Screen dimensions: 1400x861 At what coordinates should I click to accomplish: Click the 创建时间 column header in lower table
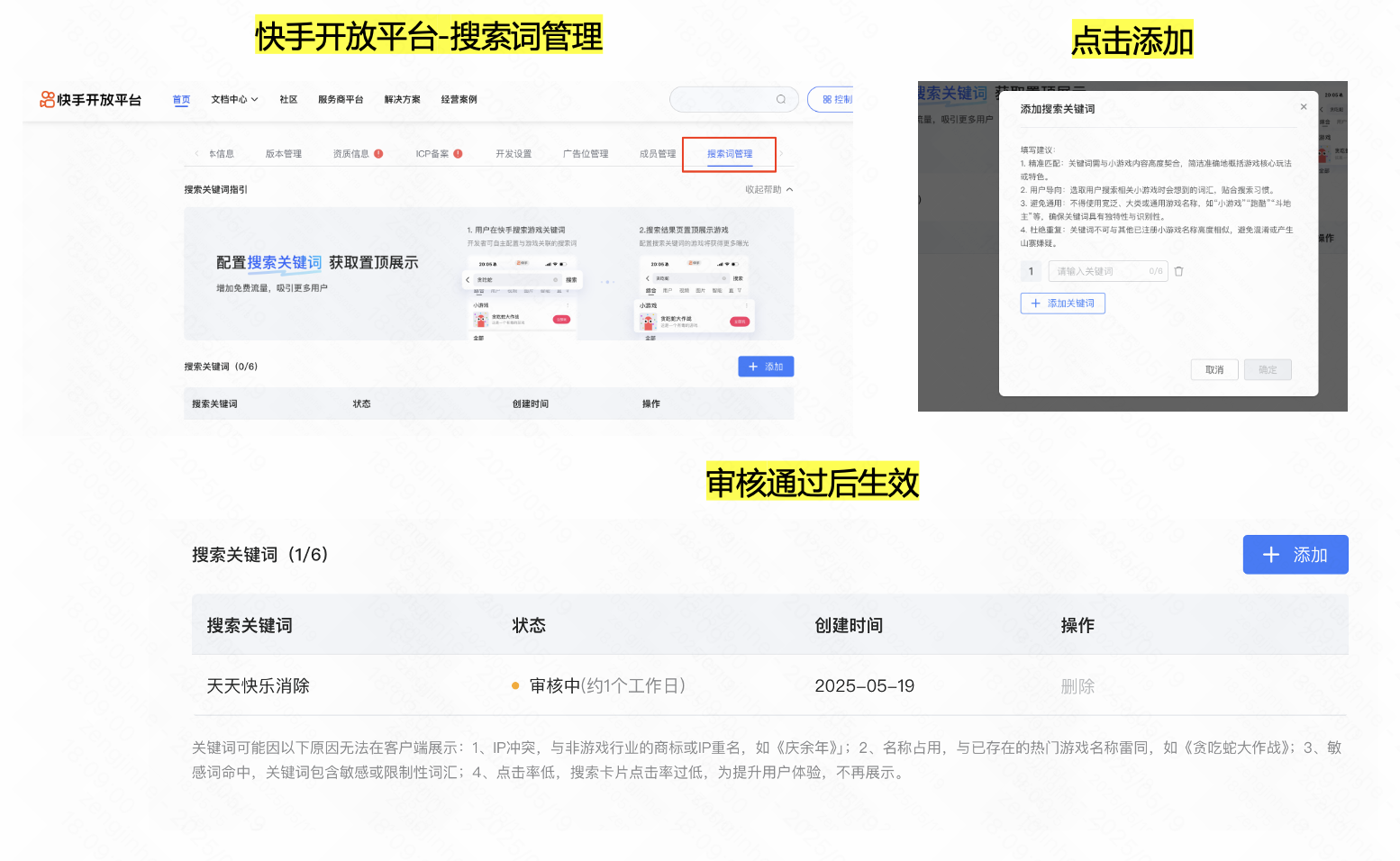pos(849,625)
